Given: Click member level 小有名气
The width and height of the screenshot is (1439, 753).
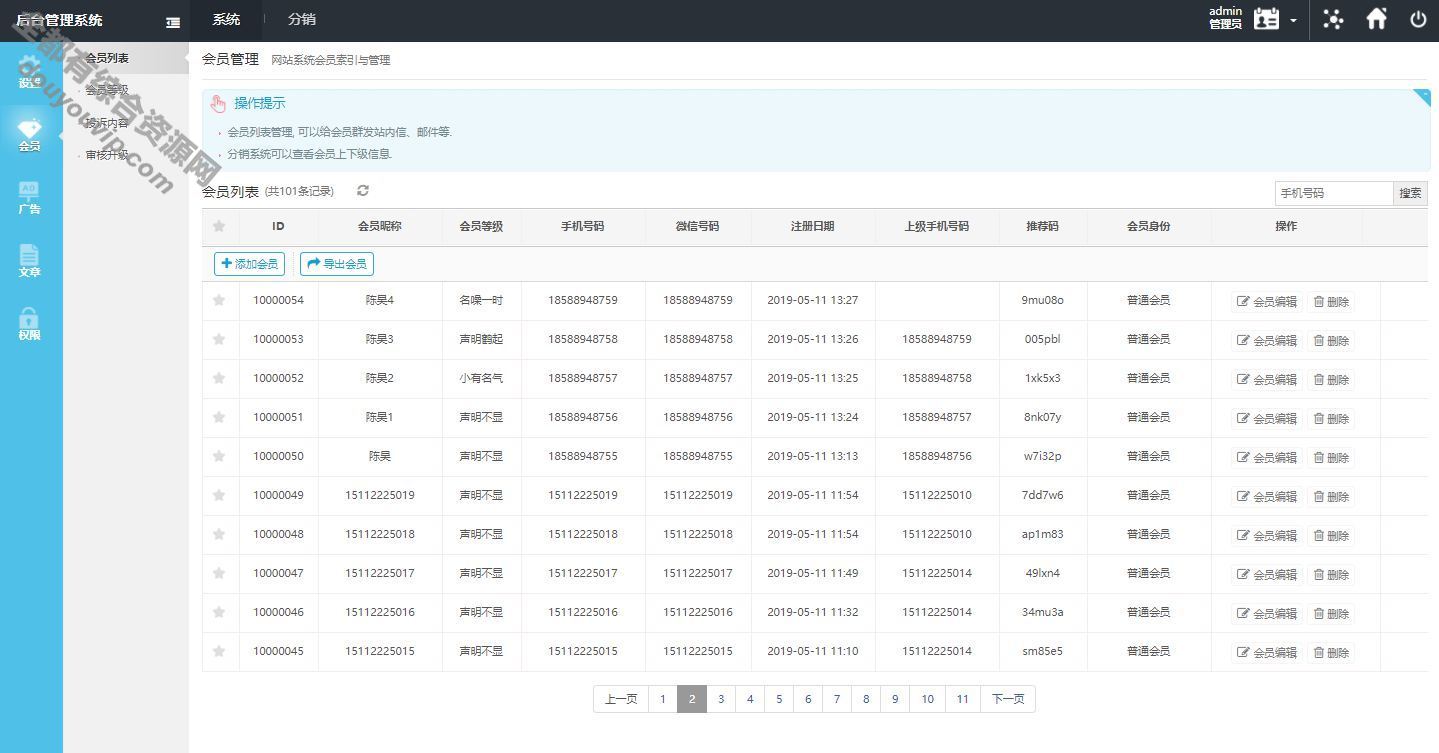Looking at the screenshot, I should point(481,378).
